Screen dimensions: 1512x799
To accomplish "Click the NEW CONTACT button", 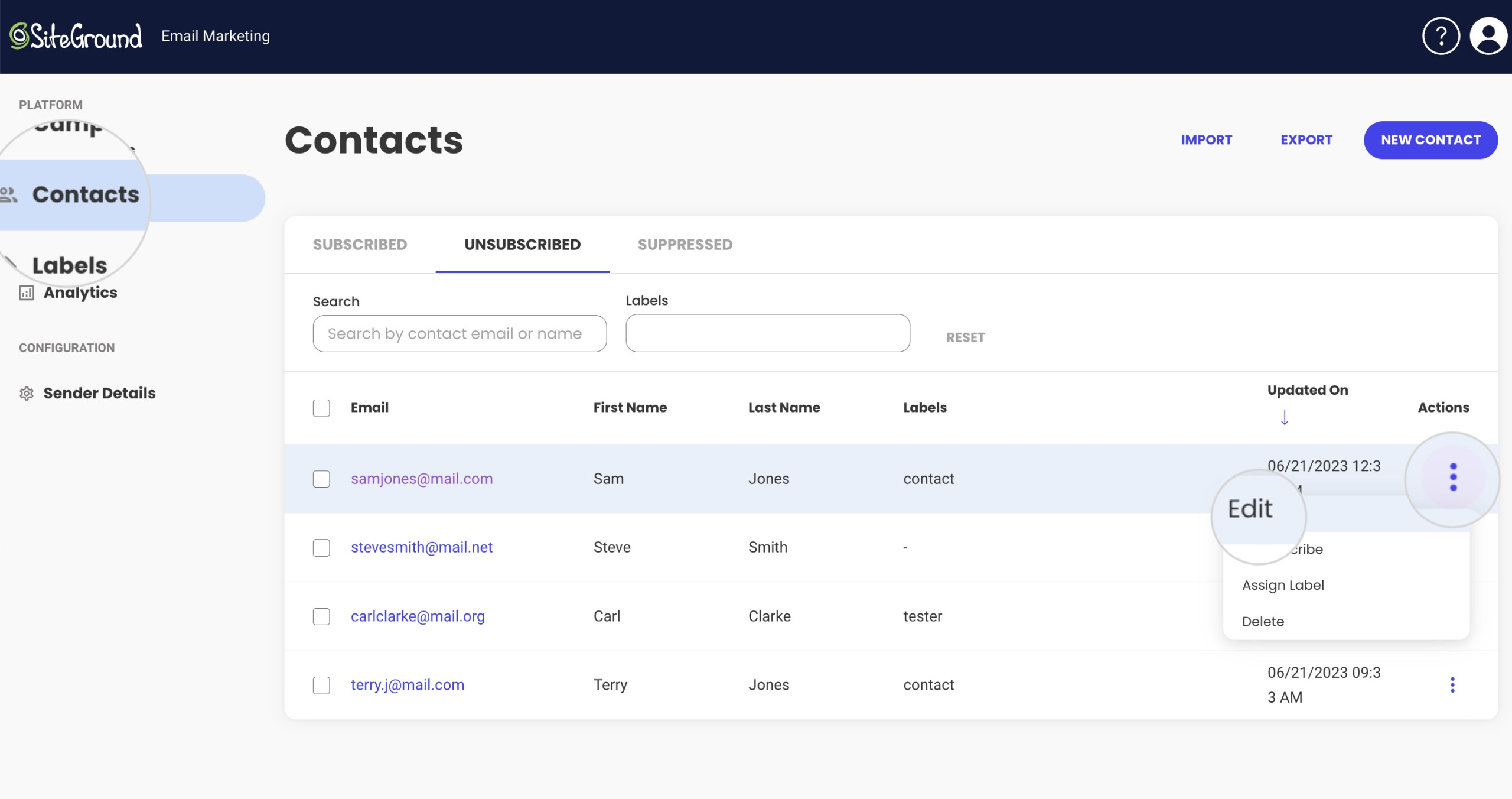I will 1431,139.
